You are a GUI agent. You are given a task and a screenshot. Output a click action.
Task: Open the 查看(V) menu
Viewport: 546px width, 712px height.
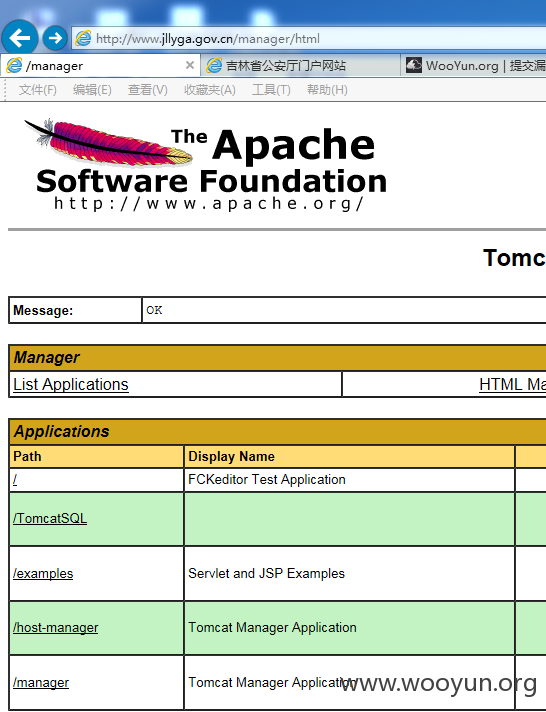[148, 90]
